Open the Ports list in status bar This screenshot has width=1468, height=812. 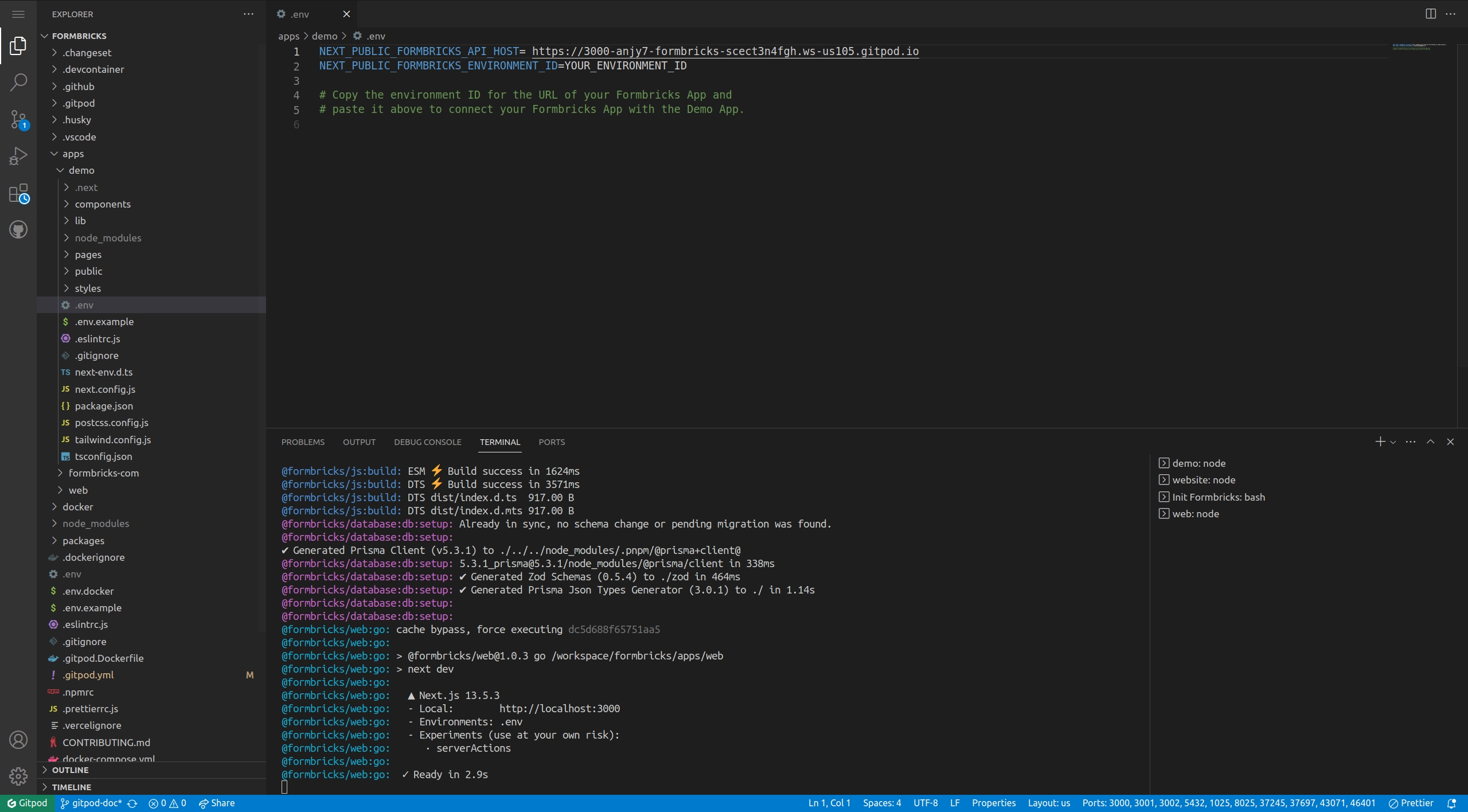tap(1228, 803)
